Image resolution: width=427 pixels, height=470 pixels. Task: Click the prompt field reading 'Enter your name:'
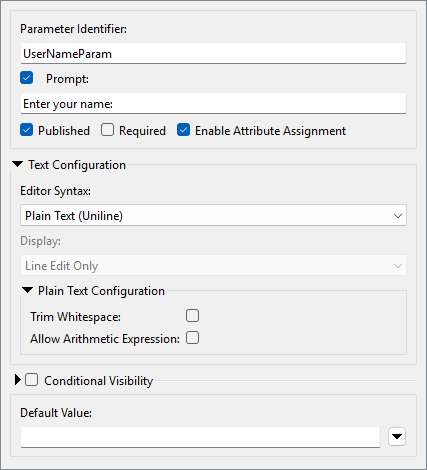pos(213,103)
